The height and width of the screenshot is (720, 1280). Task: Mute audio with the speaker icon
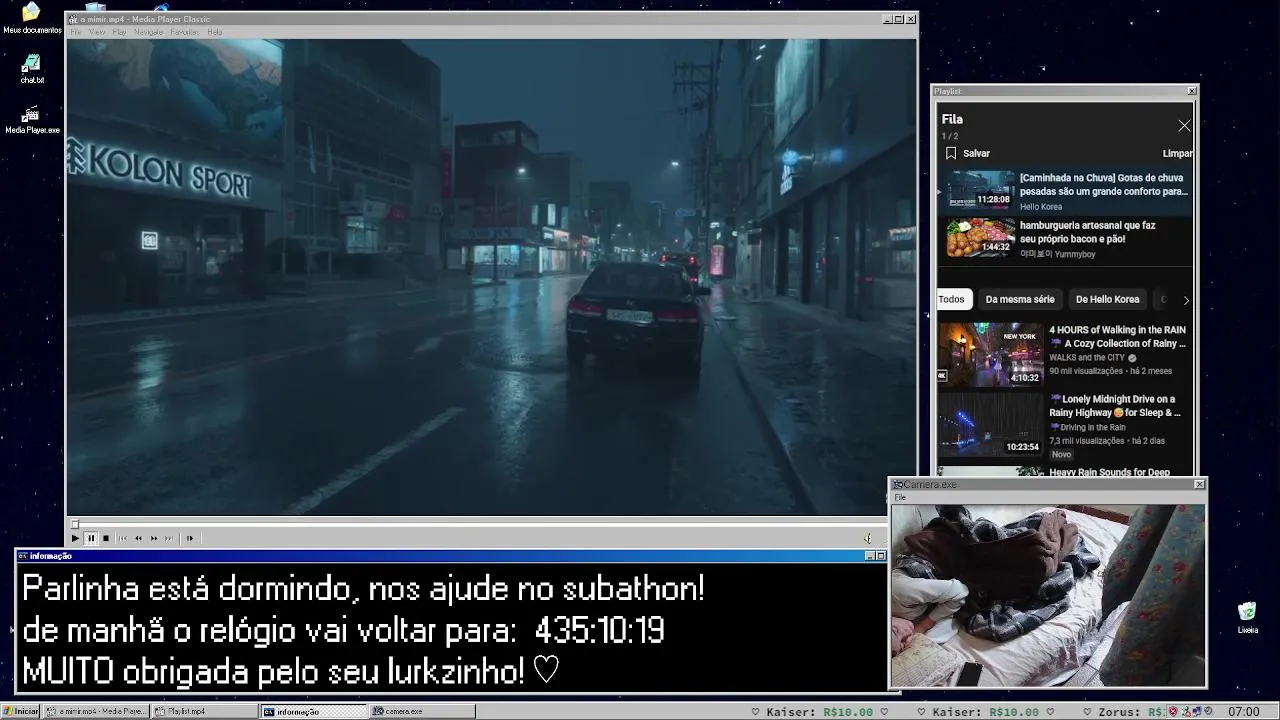coord(868,538)
